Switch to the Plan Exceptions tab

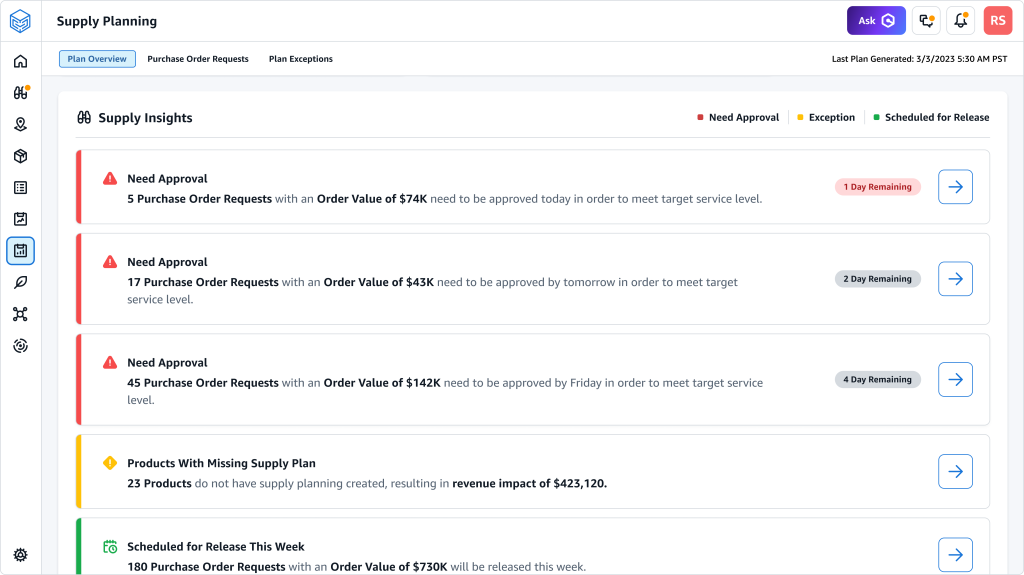[x=300, y=59]
